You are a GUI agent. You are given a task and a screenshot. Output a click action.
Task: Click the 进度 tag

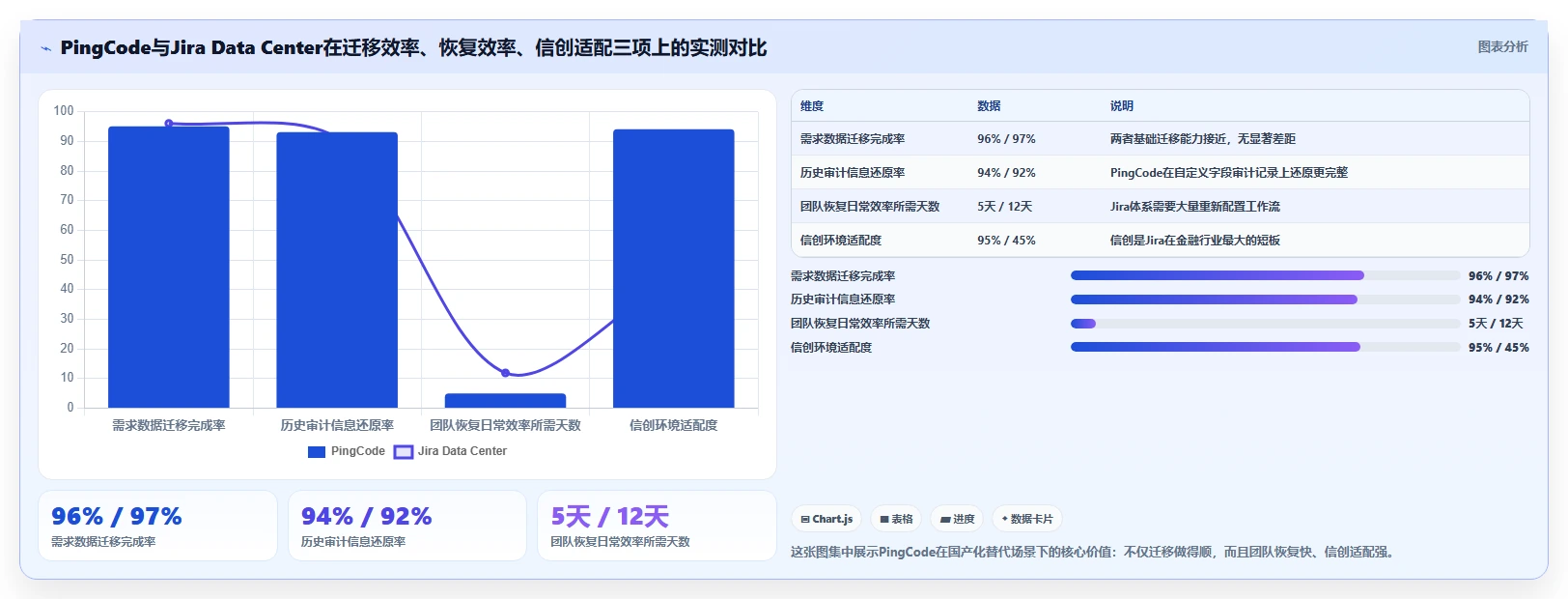(x=957, y=519)
